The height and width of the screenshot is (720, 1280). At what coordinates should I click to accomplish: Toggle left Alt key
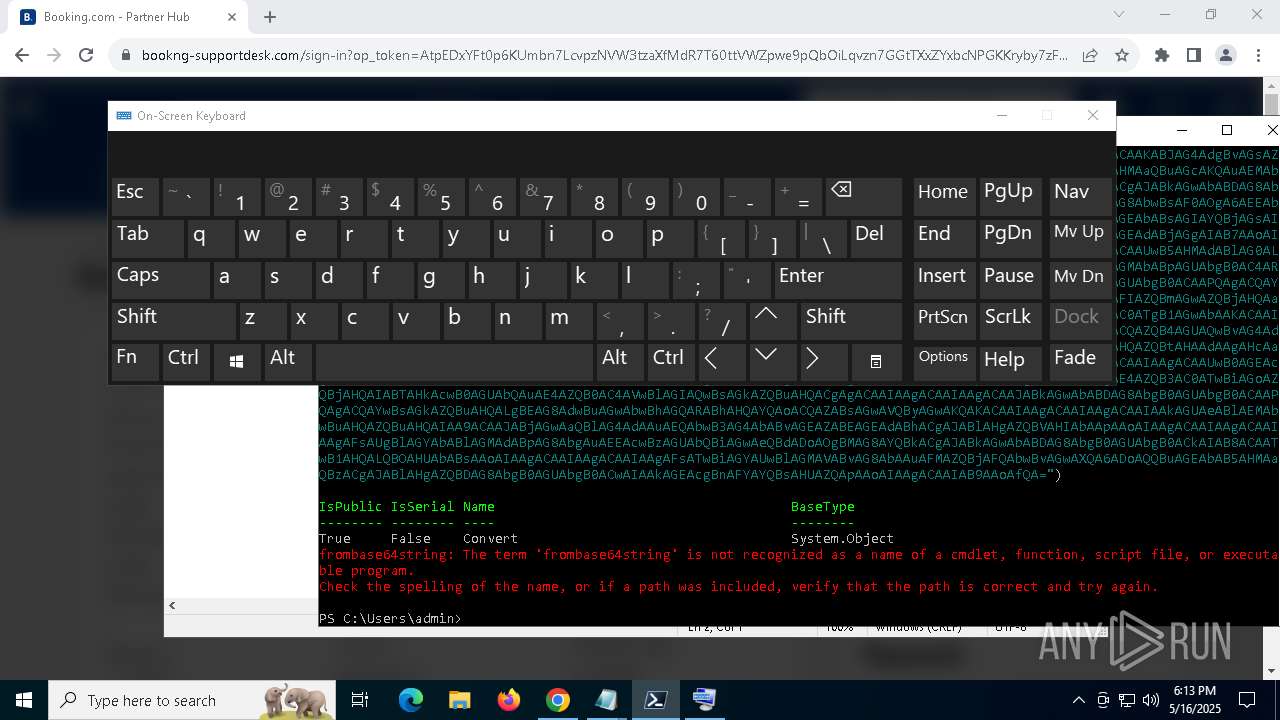point(286,362)
